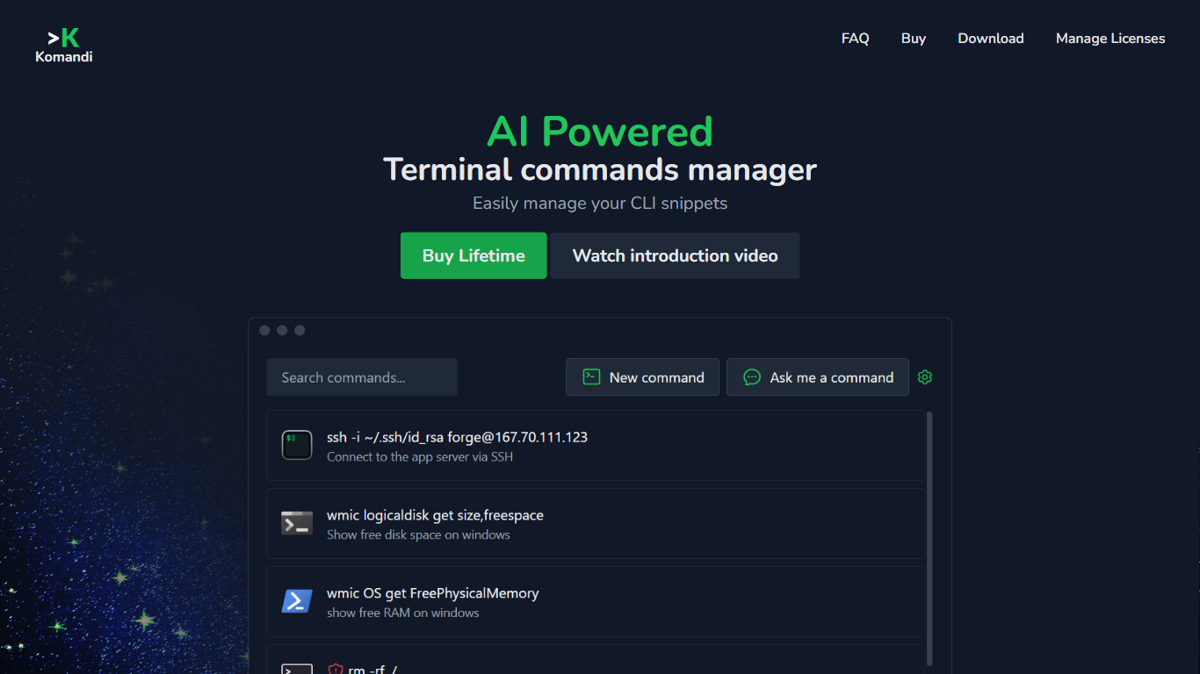This screenshot has height=674, width=1200.
Task: Open the Download page
Action: (x=990, y=38)
